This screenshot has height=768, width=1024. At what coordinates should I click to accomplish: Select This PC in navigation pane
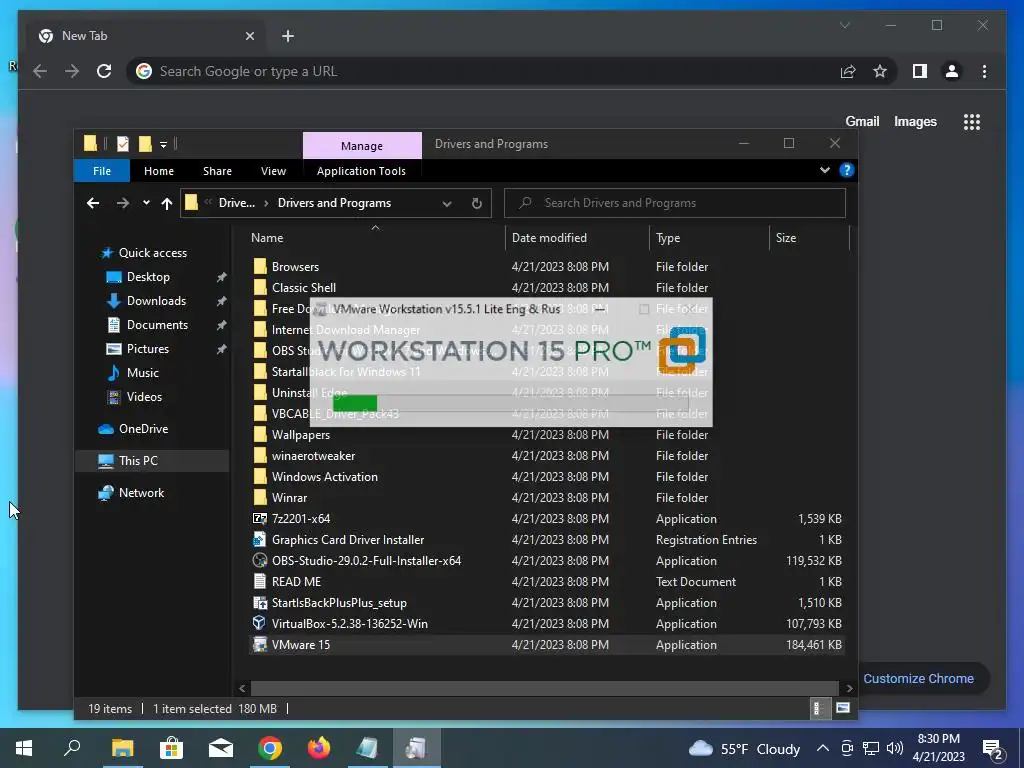click(x=138, y=460)
